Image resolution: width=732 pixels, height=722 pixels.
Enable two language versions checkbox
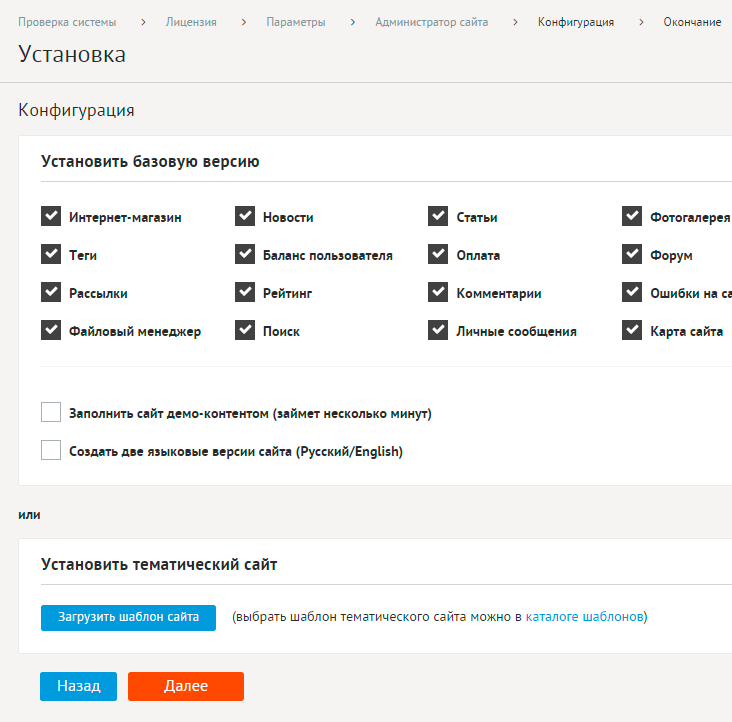click(51, 450)
